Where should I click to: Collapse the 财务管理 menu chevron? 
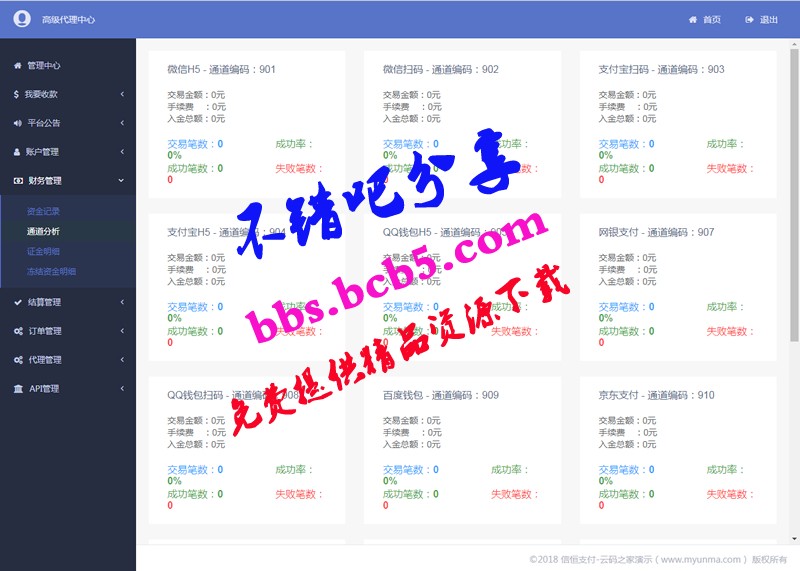pos(121,180)
